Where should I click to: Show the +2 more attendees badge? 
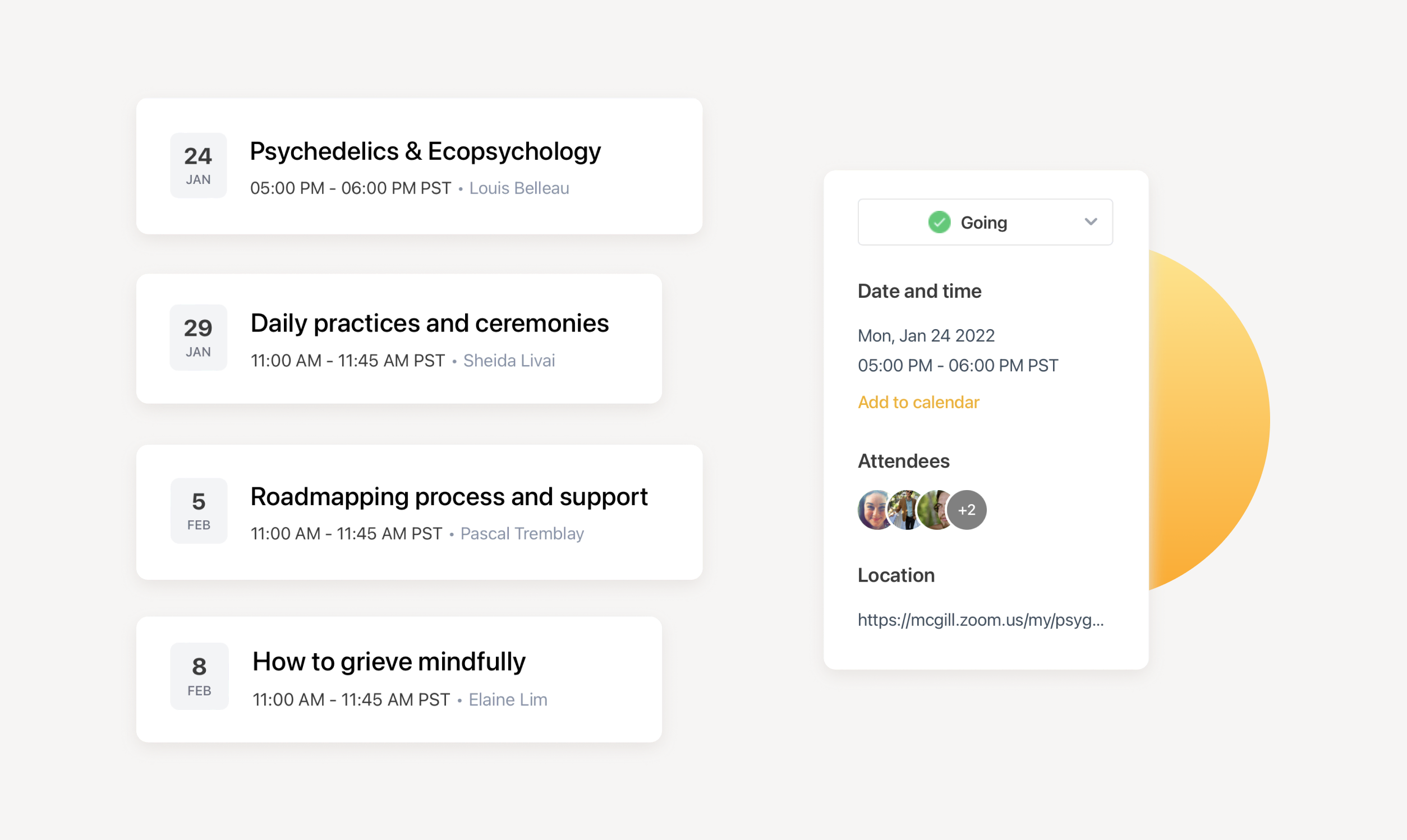pos(967,510)
